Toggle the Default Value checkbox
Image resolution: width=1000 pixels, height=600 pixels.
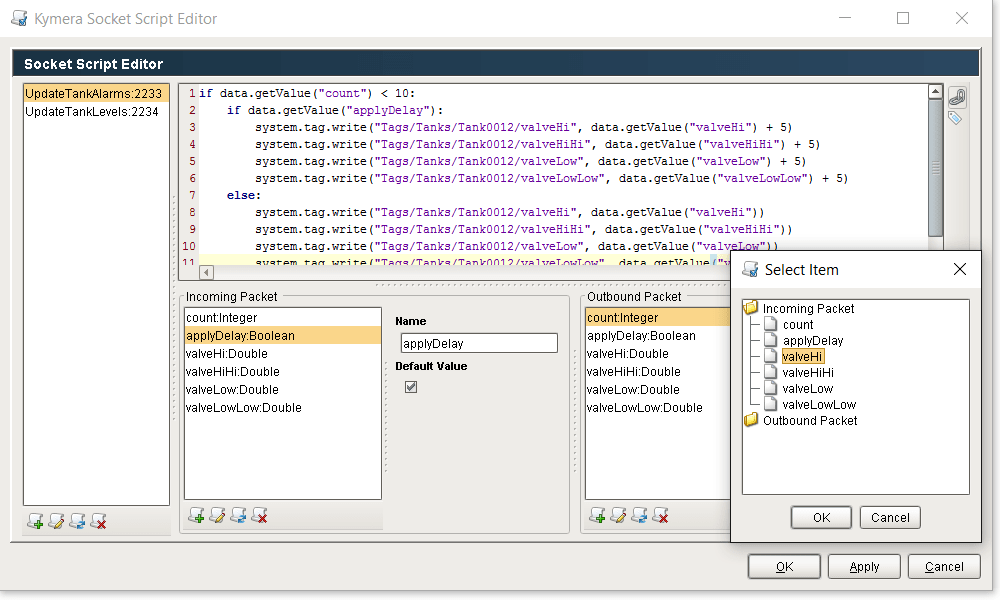coord(411,387)
